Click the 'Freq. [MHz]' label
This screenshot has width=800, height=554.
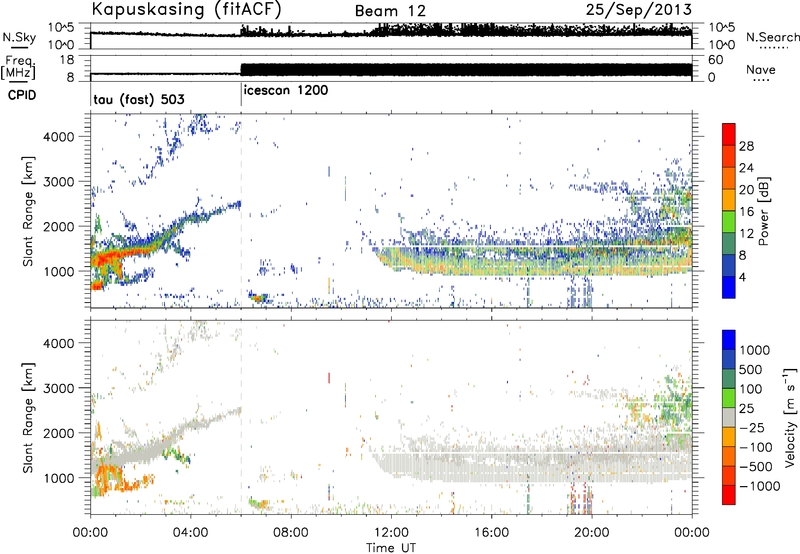pos(18,67)
